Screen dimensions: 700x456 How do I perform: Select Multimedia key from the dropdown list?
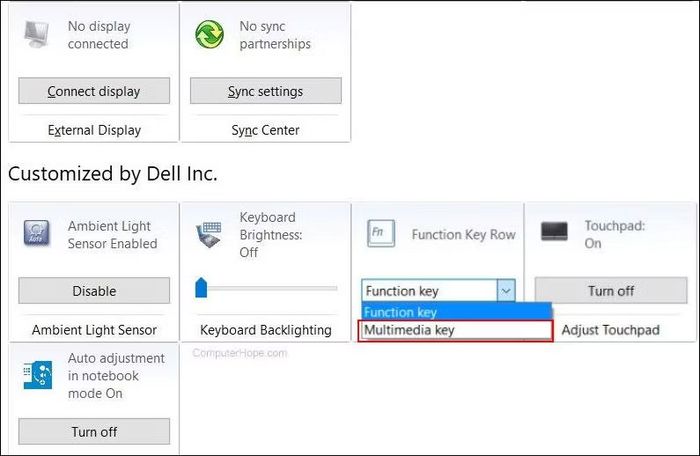coord(455,330)
